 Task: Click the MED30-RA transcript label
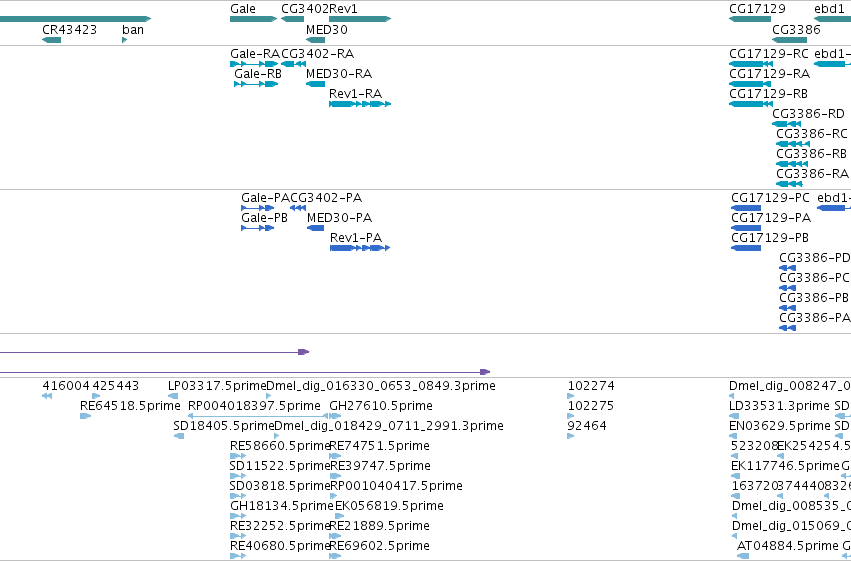tap(339, 74)
